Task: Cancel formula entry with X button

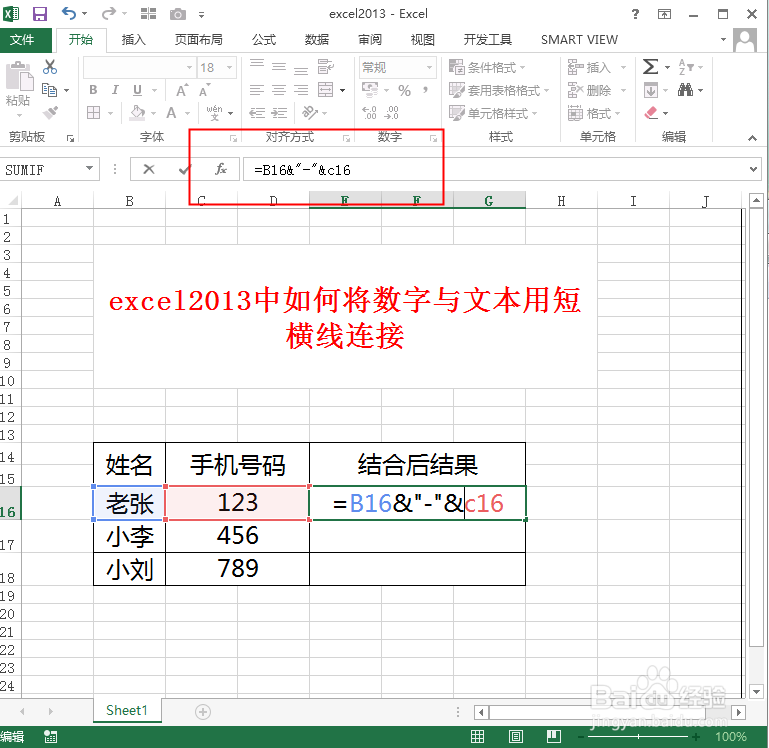Action: (149, 169)
